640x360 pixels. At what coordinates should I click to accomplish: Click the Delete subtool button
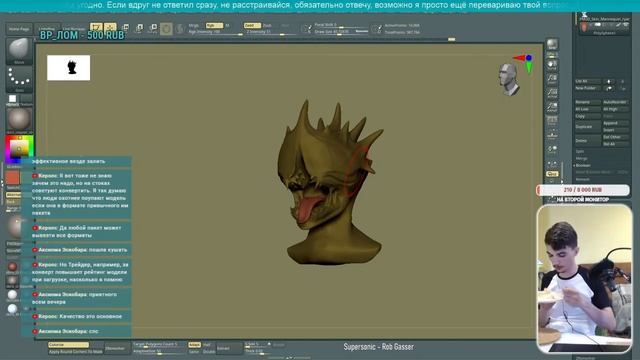click(587, 141)
